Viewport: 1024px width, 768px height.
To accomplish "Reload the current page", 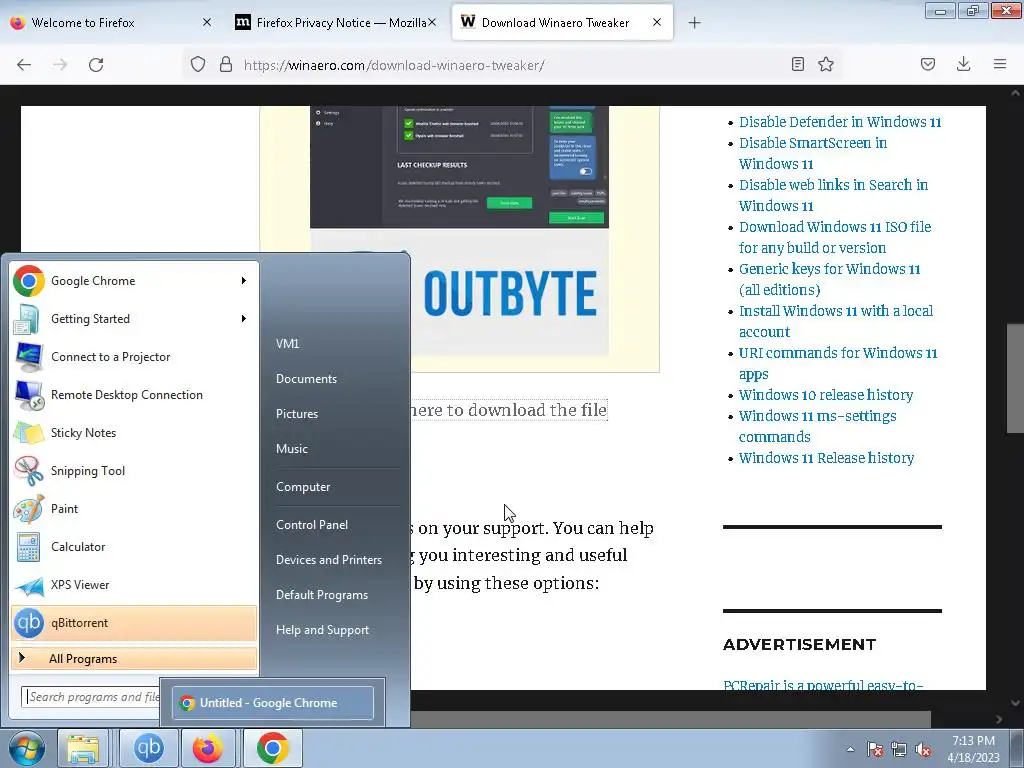I will coord(96,65).
